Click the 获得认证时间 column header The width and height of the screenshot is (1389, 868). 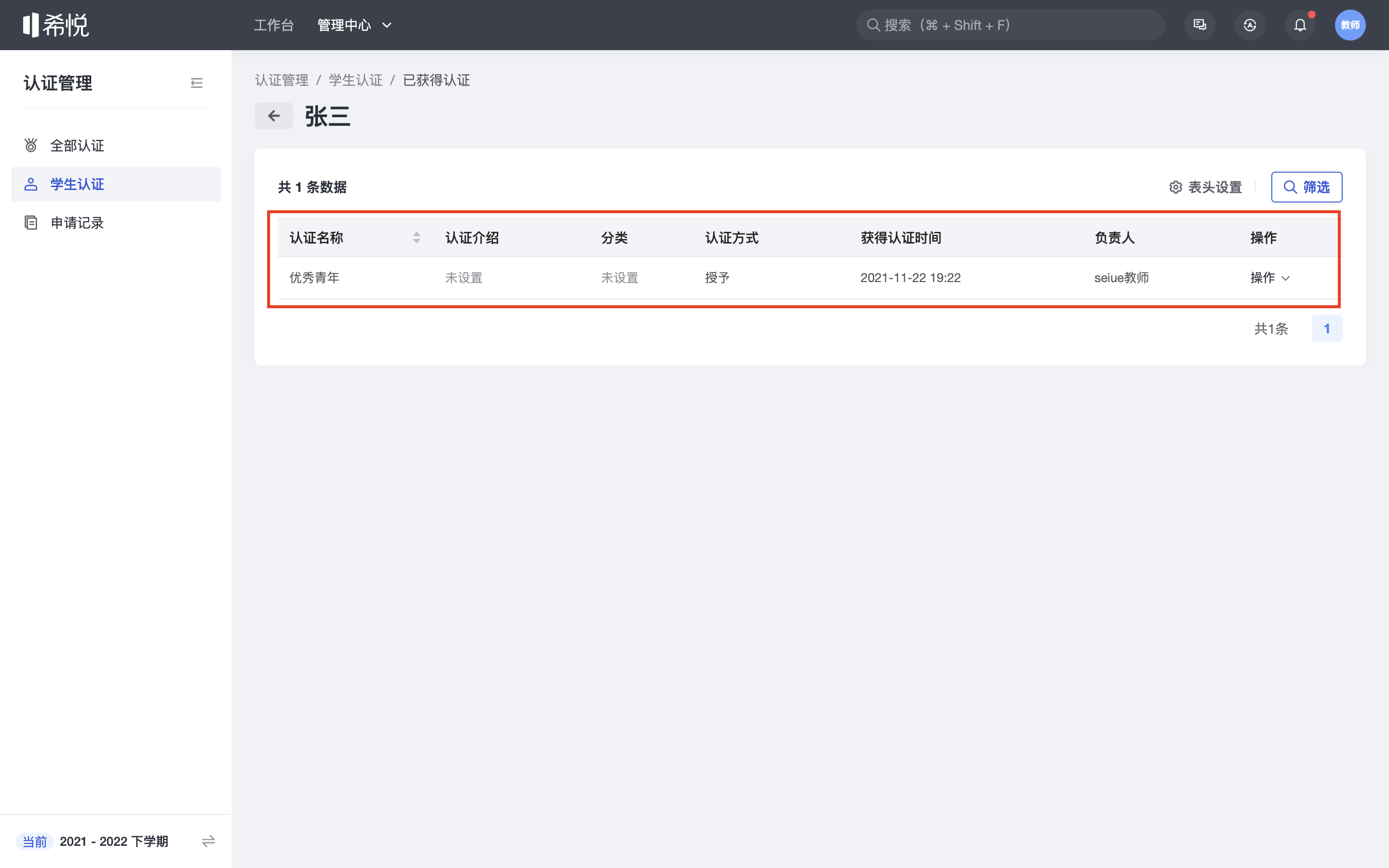pos(901,238)
